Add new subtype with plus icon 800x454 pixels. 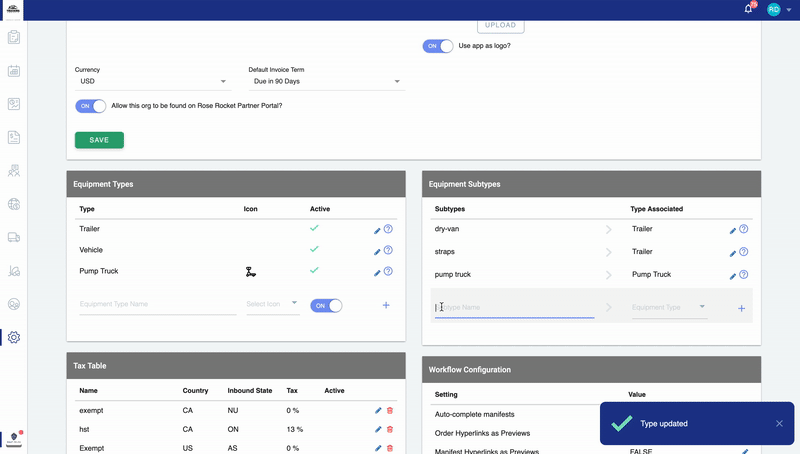coord(741,308)
